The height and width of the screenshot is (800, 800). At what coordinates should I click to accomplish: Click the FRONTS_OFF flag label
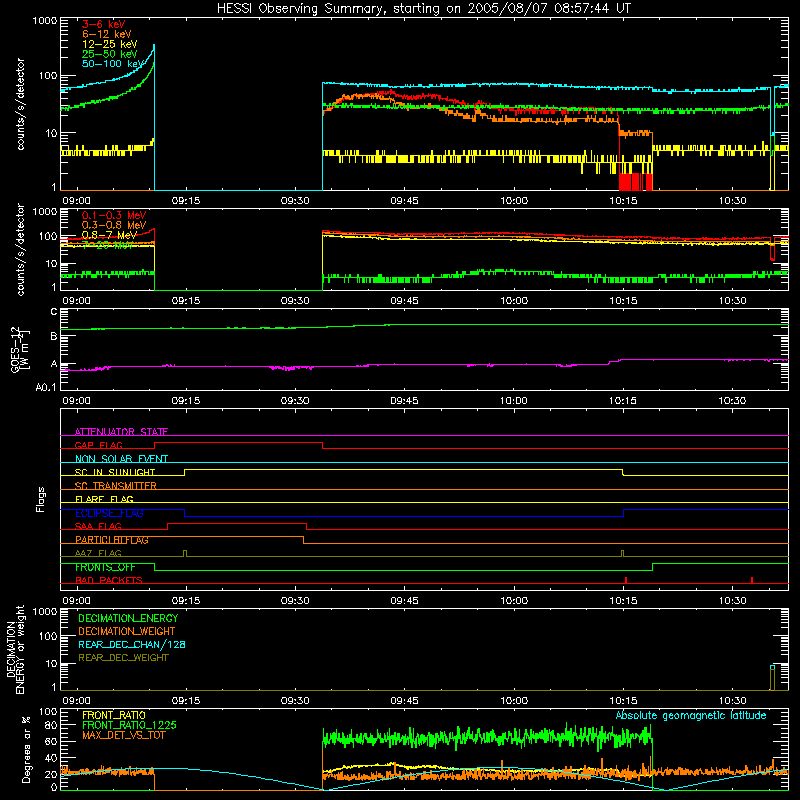[x=105, y=567]
